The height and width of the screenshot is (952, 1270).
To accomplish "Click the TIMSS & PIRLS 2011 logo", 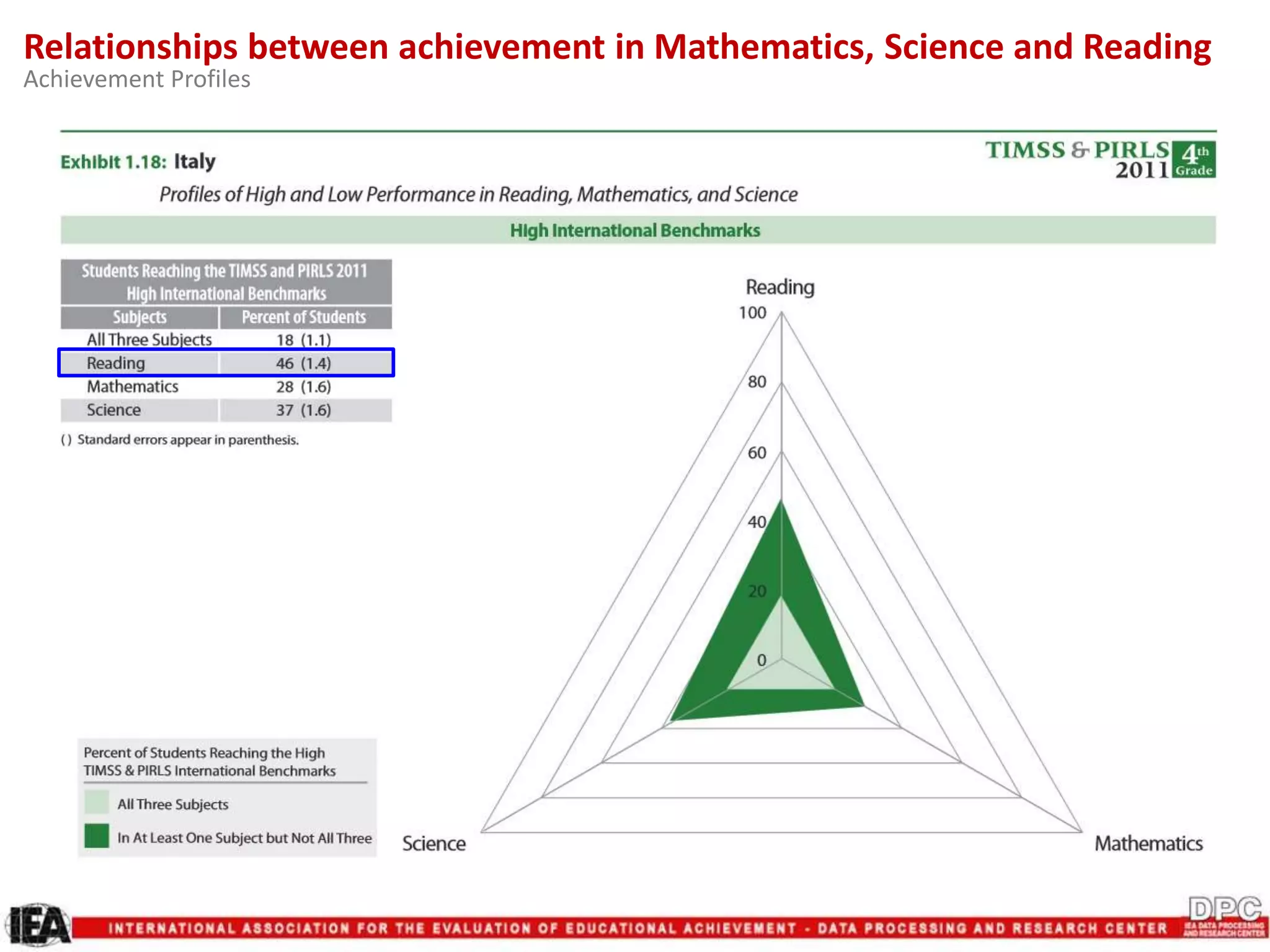I will tap(1078, 159).
